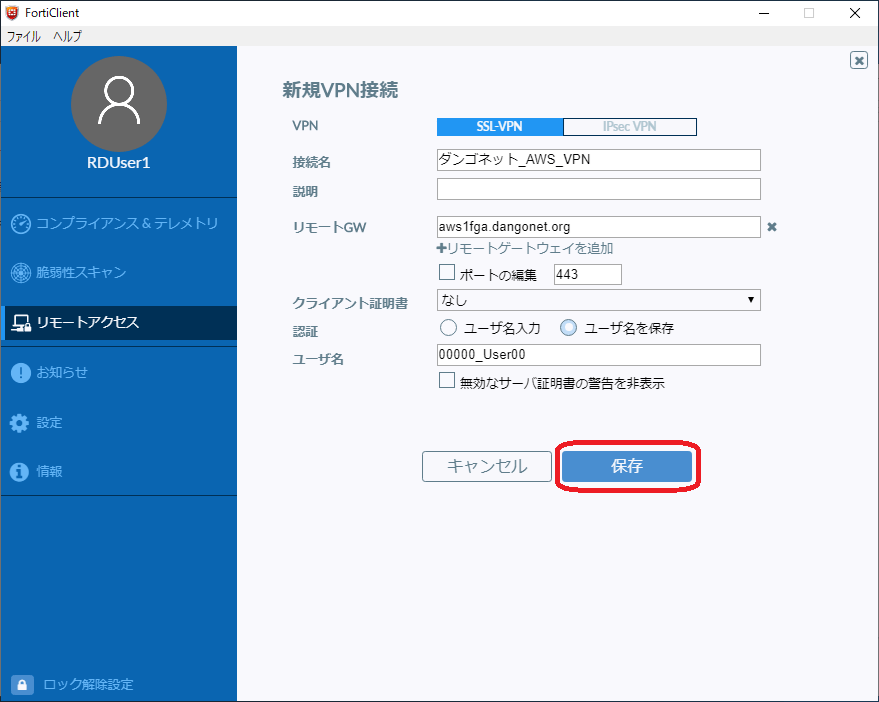The width and height of the screenshot is (879, 702).
Task: Open the ヘルプ menu
Action: click(x=67, y=36)
